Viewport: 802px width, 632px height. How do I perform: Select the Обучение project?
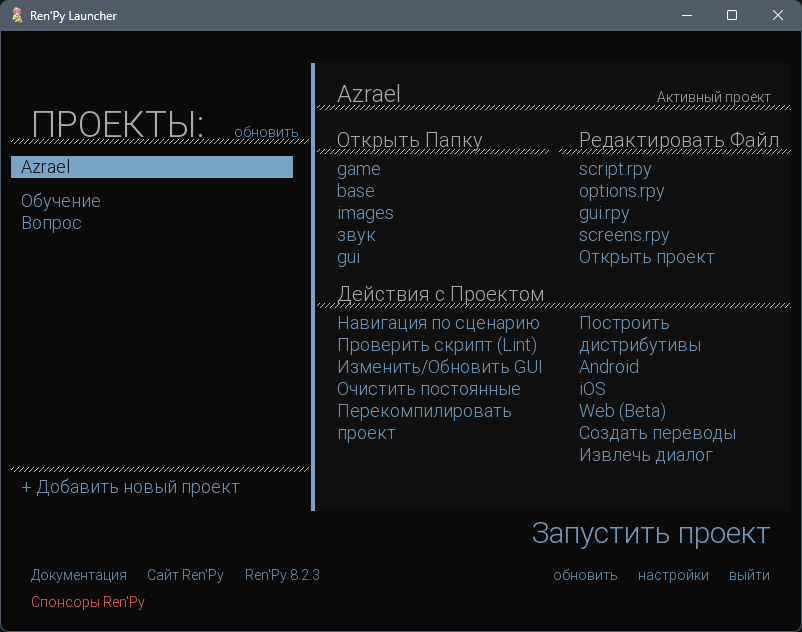click(x=60, y=201)
